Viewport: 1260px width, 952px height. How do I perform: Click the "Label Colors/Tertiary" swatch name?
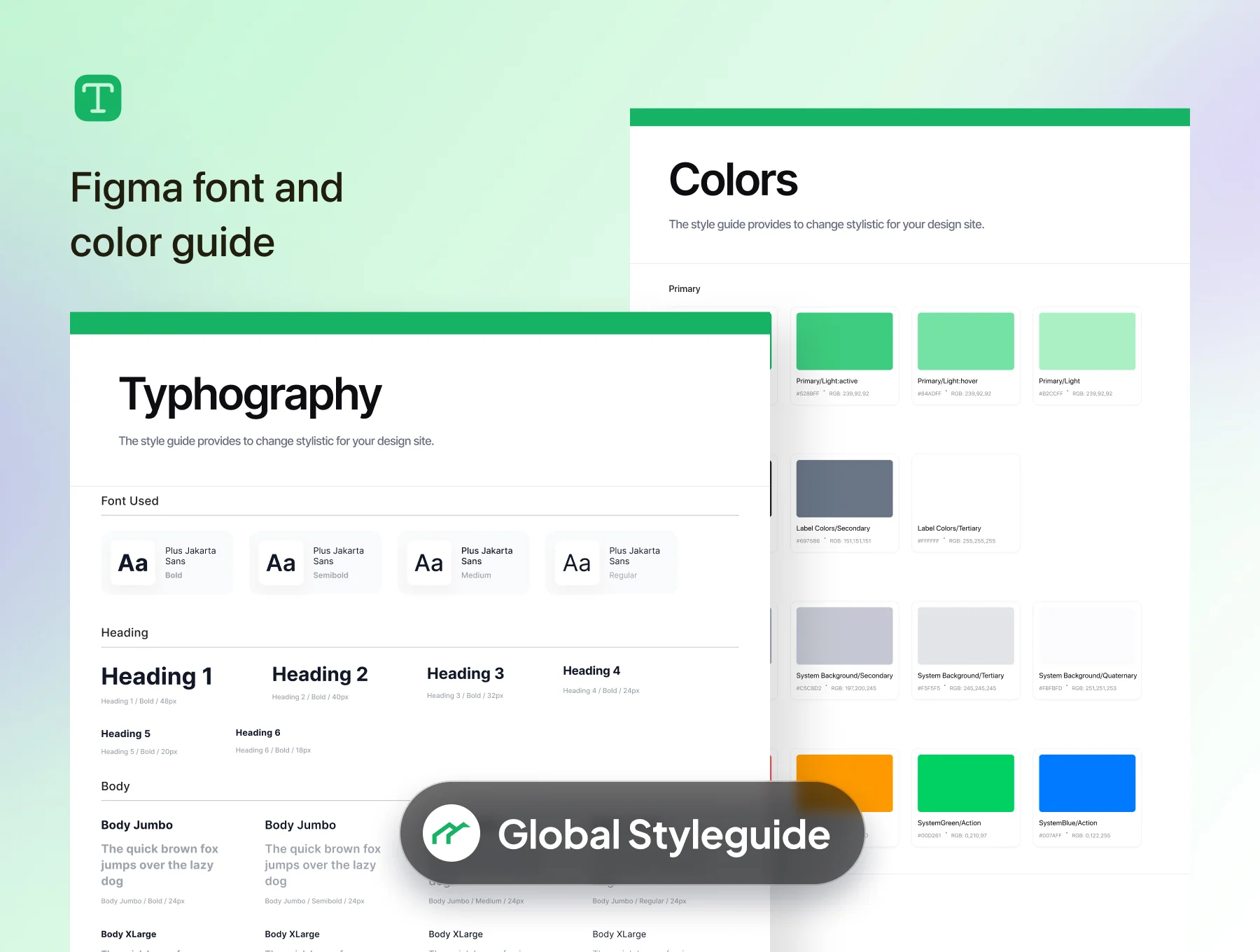(x=949, y=528)
